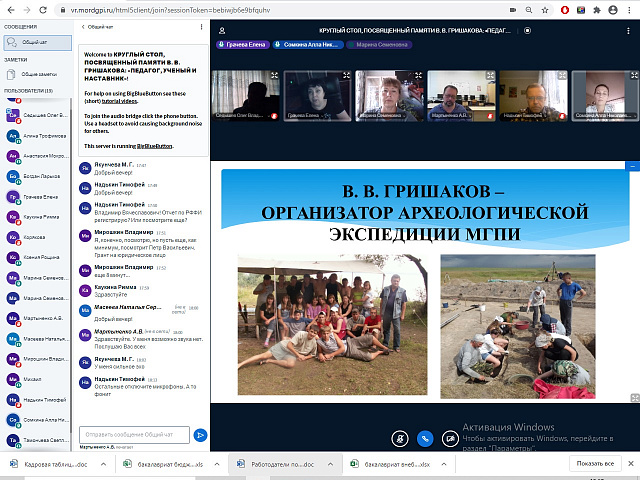Send chat message with arrow button
The image size is (640, 480).
pyautogui.click(x=200, y=435)
